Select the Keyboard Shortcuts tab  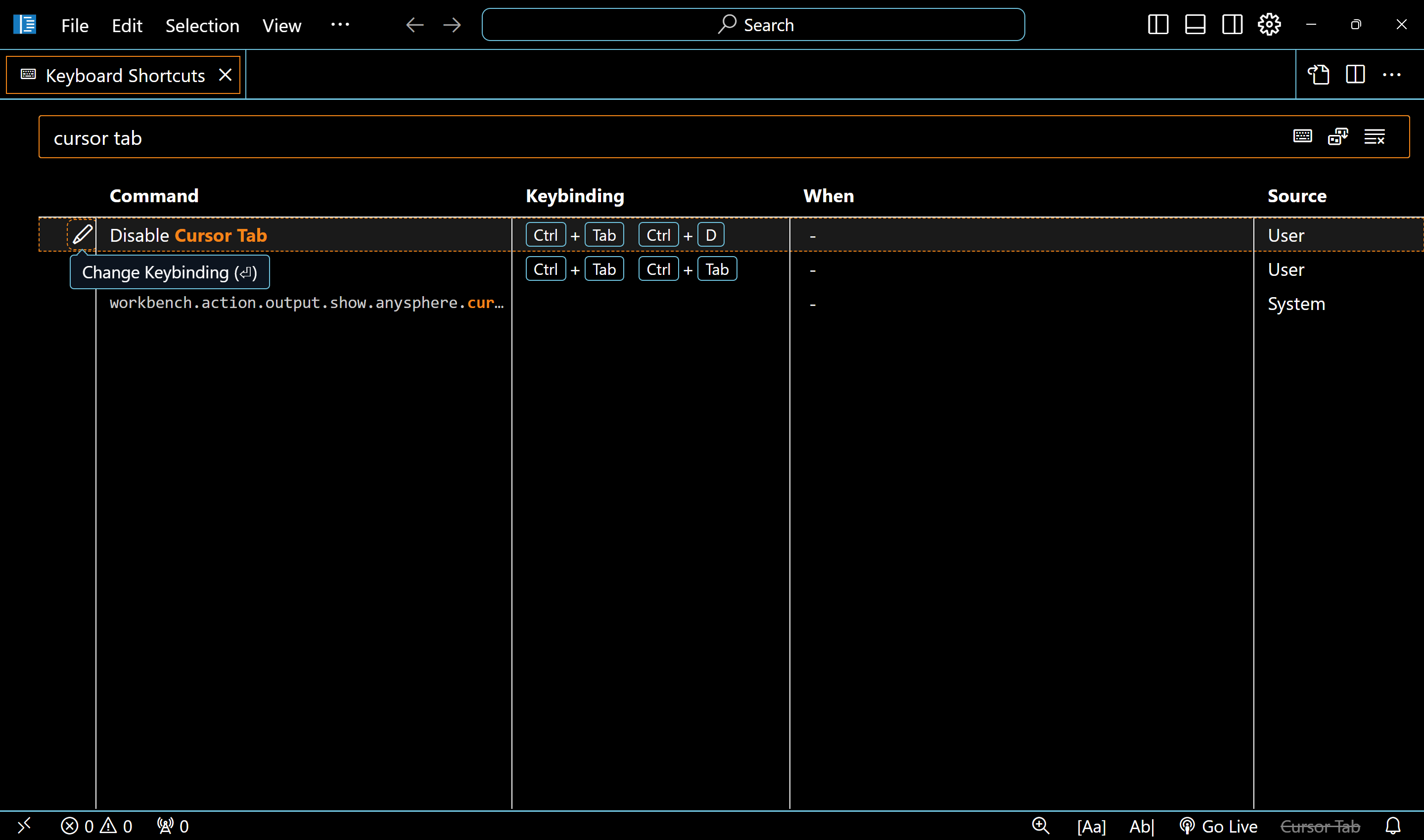click(124, 75)
